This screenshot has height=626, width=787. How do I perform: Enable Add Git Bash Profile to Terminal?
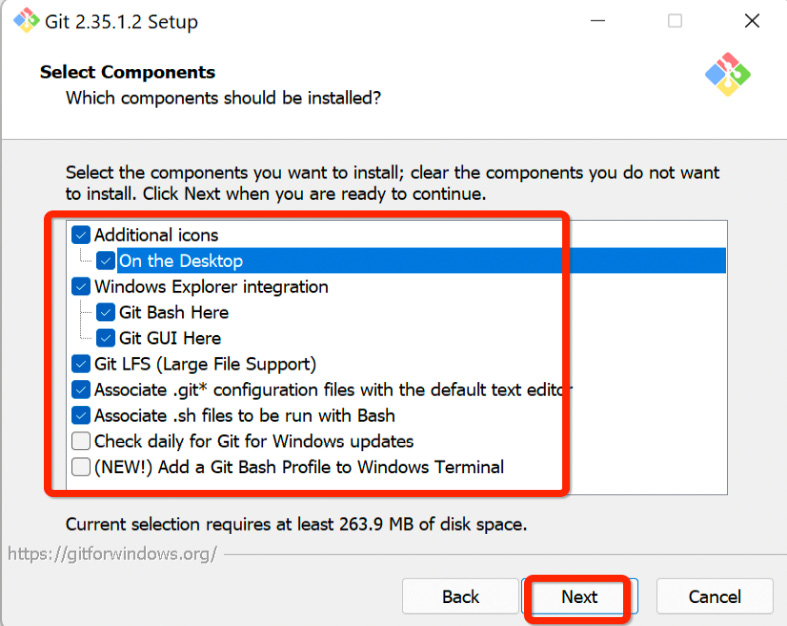click(81, 467)
